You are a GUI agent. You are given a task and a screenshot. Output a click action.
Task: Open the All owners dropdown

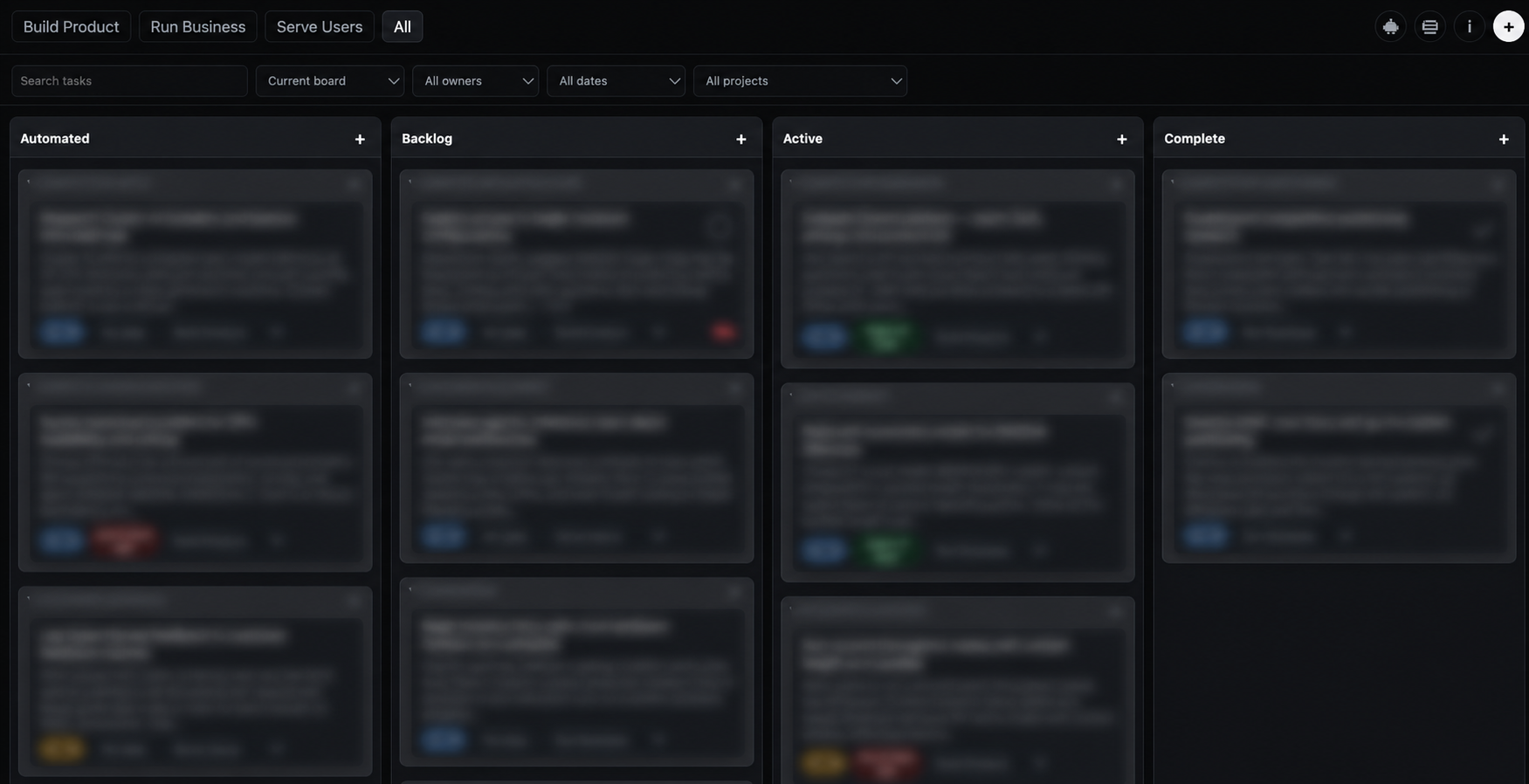point(476,81)
